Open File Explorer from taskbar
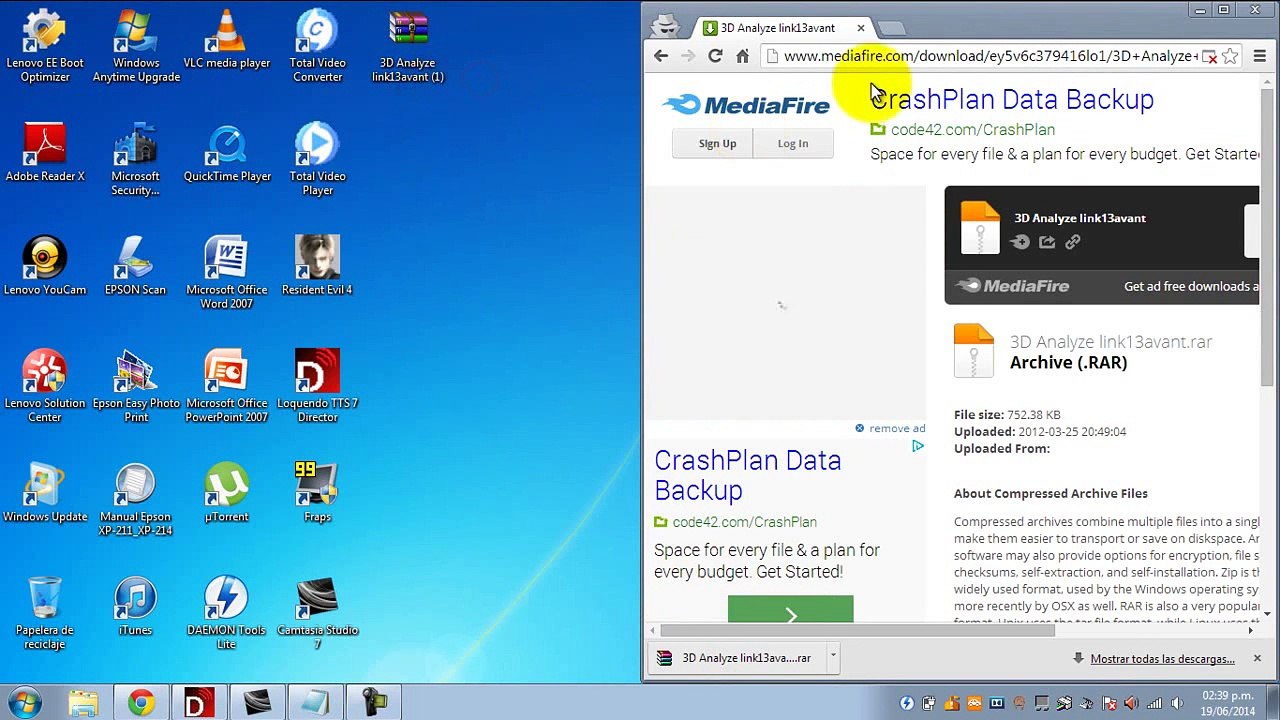1280x720 pixels. (84, 703)
